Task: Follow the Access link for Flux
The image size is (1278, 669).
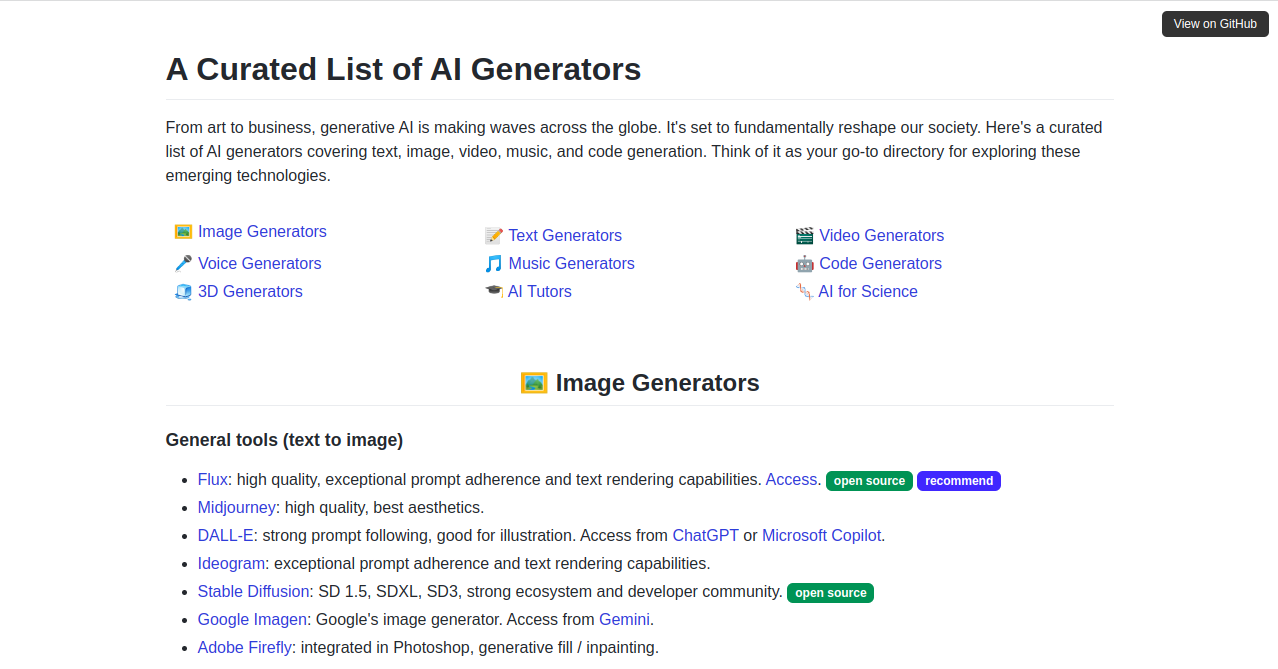Action: pyautogui.click(x=791, y=480)
